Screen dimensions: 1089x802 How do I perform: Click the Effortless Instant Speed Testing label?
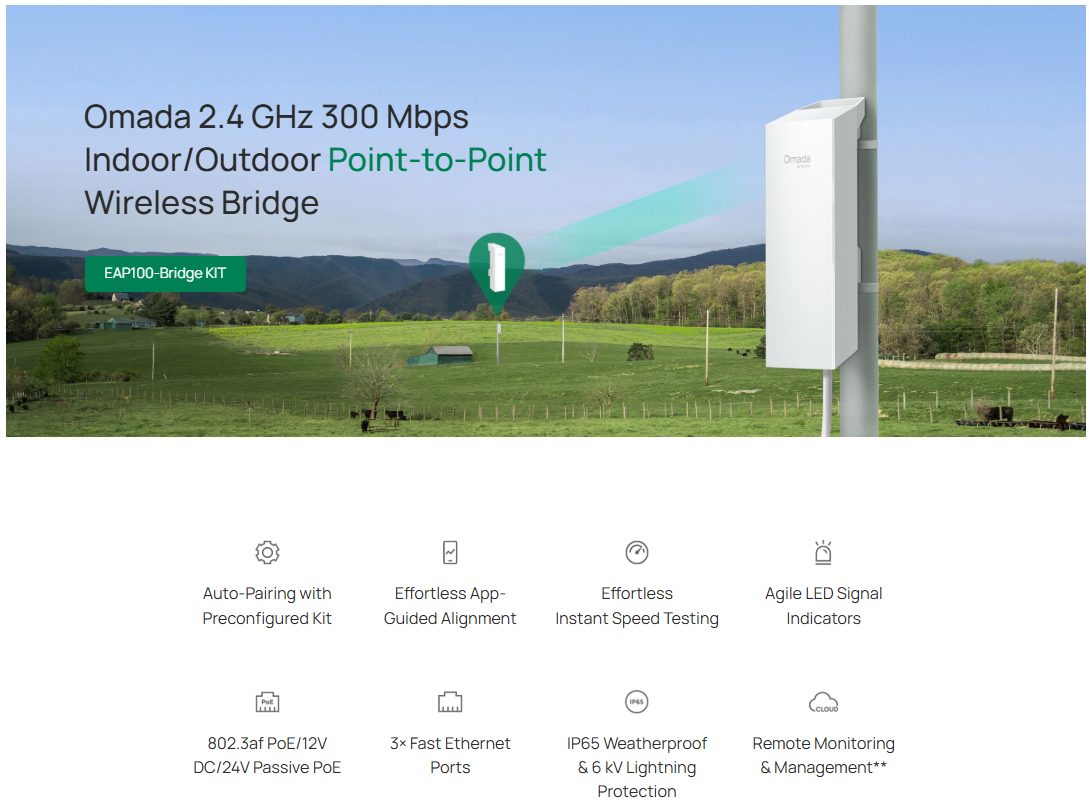pos(637,606)
